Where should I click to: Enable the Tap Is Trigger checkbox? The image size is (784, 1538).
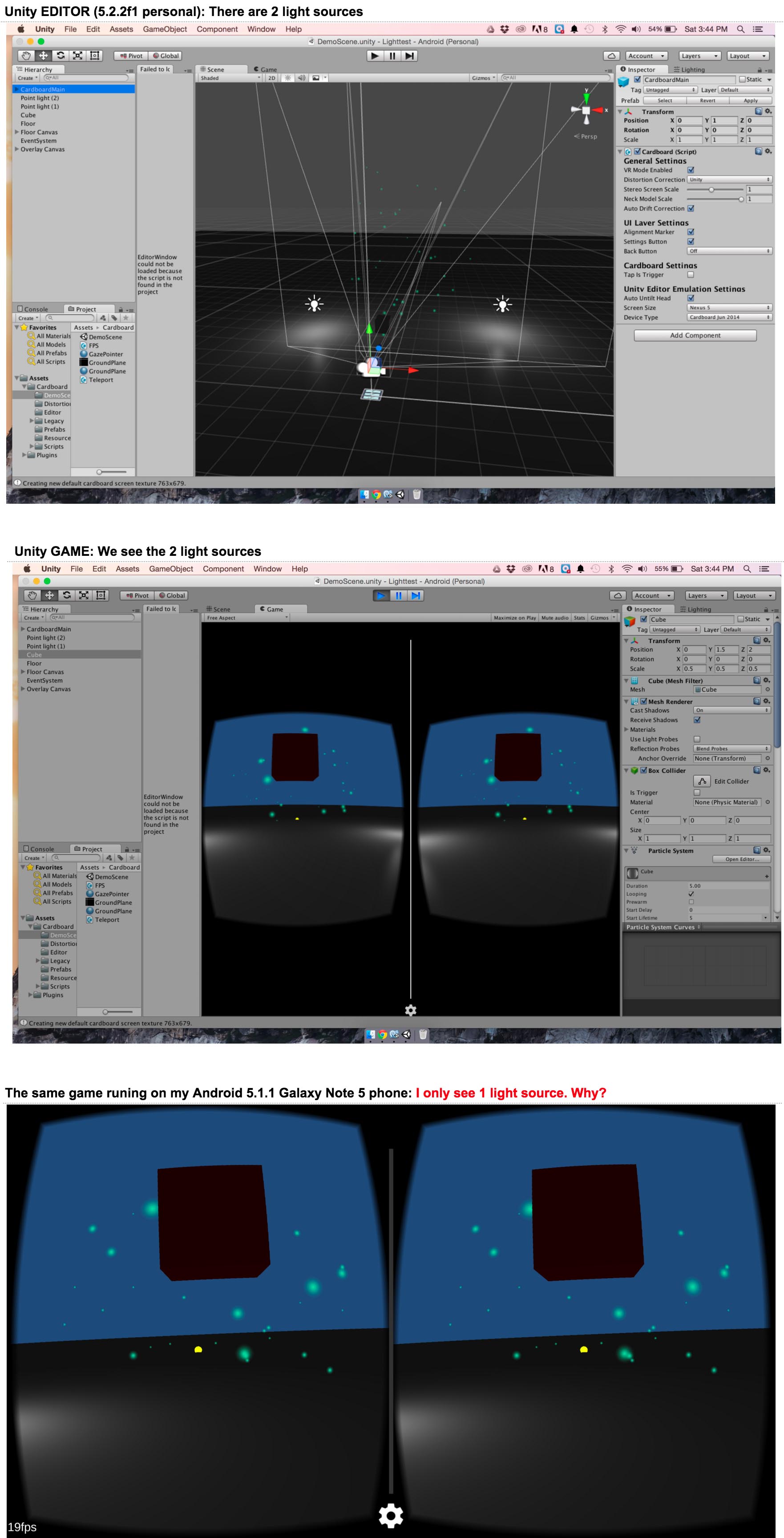pos(691,275)
